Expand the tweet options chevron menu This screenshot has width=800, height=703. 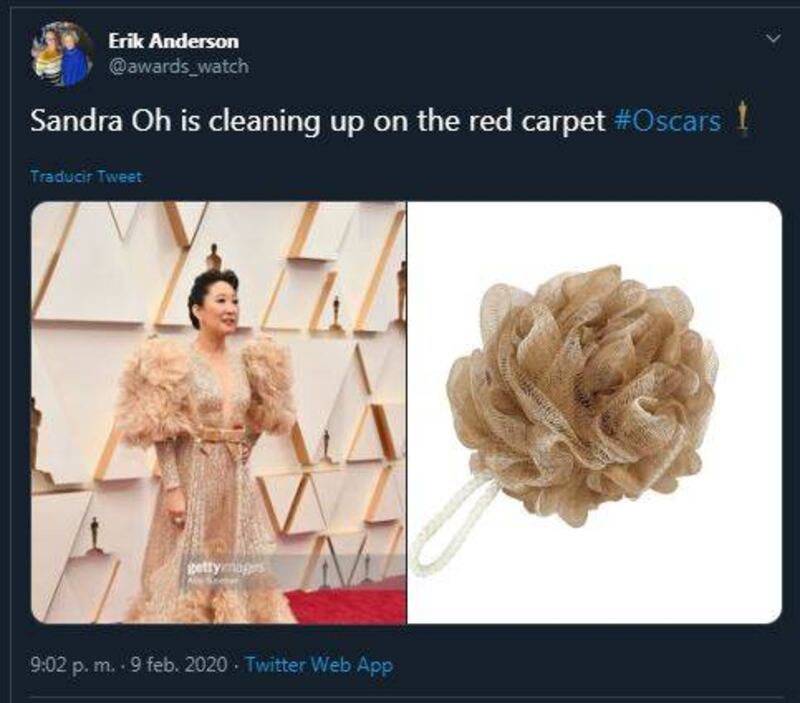773,38
